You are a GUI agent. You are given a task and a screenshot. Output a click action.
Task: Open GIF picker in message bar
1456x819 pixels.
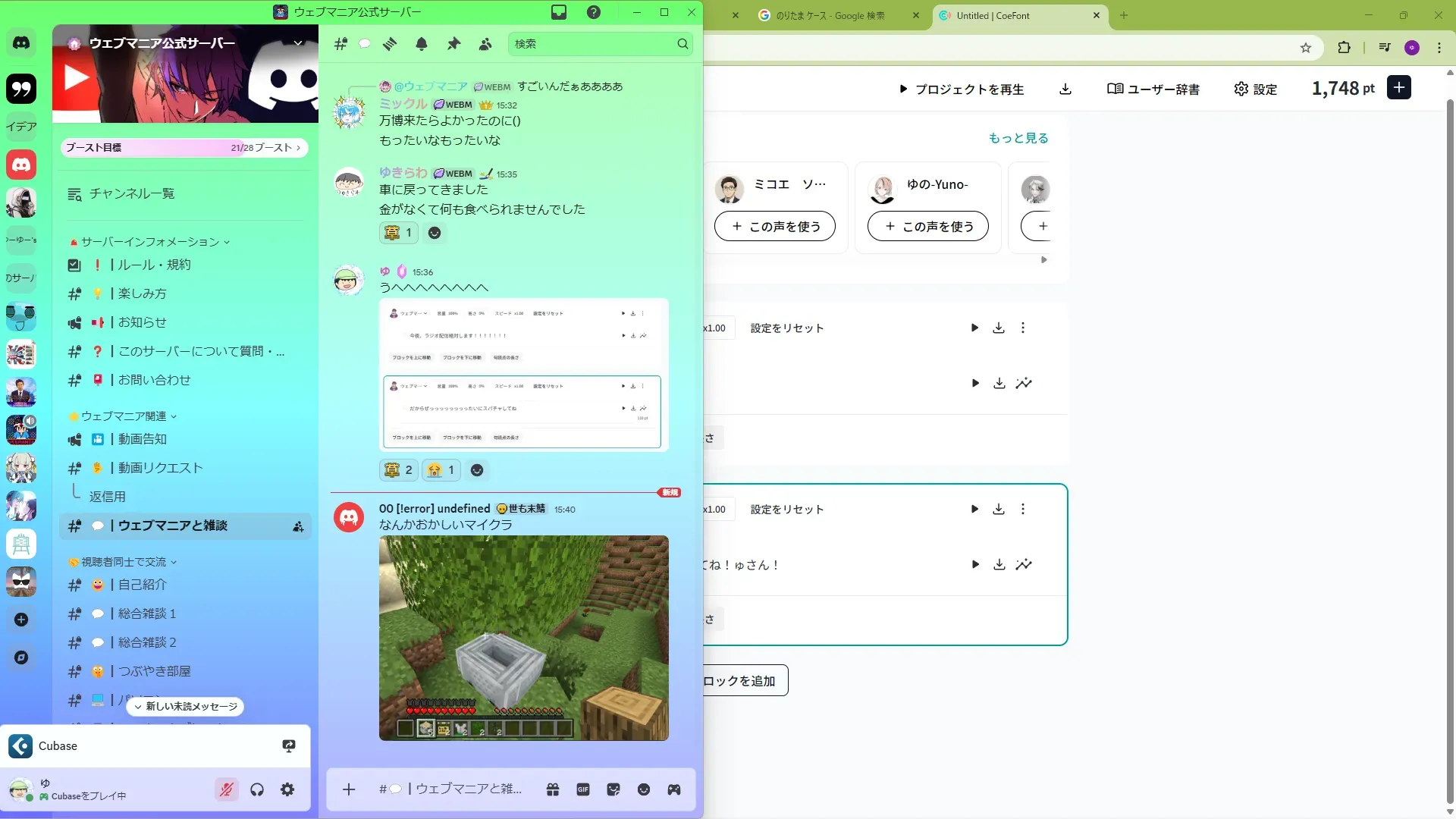[x=582, y=789]
